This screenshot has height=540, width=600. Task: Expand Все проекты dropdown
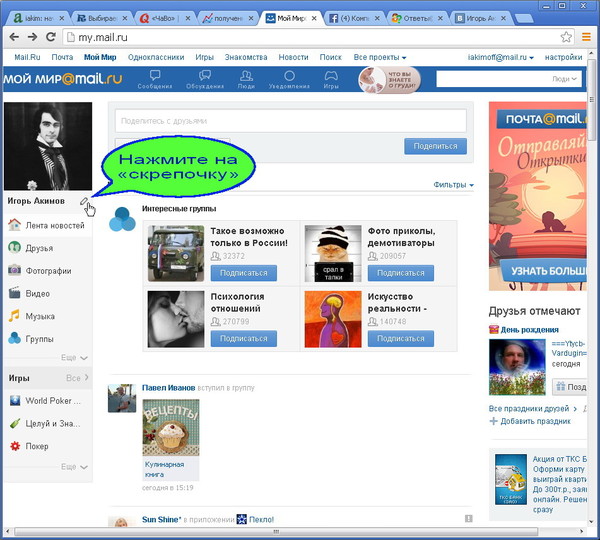[x=380, y=57]
